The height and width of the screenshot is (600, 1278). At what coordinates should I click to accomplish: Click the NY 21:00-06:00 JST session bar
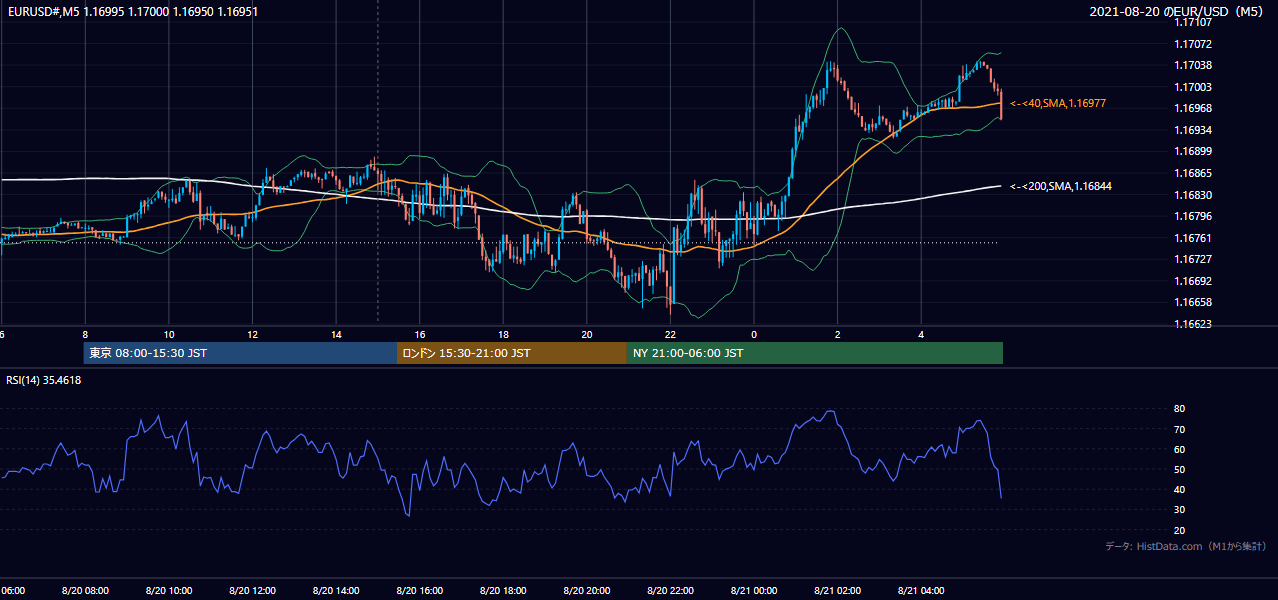(815, 353)
